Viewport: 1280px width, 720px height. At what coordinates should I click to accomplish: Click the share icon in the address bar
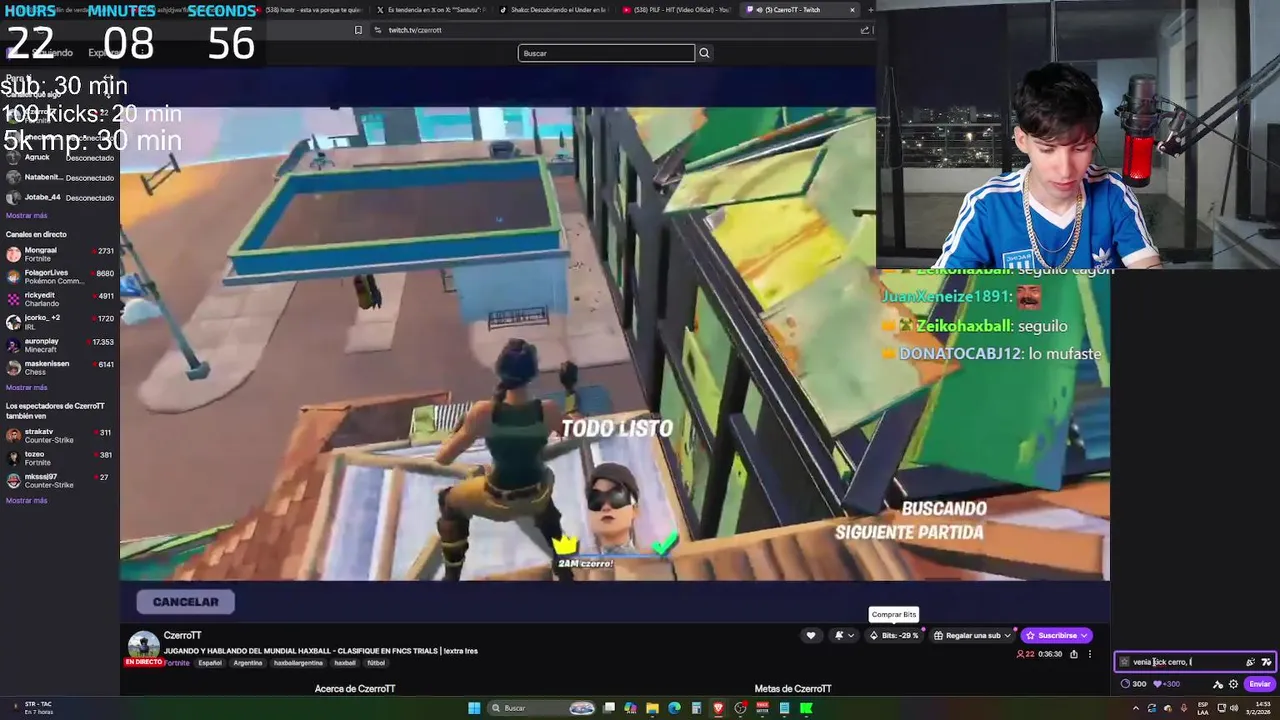pyautogui.click(x=865, y=30)
